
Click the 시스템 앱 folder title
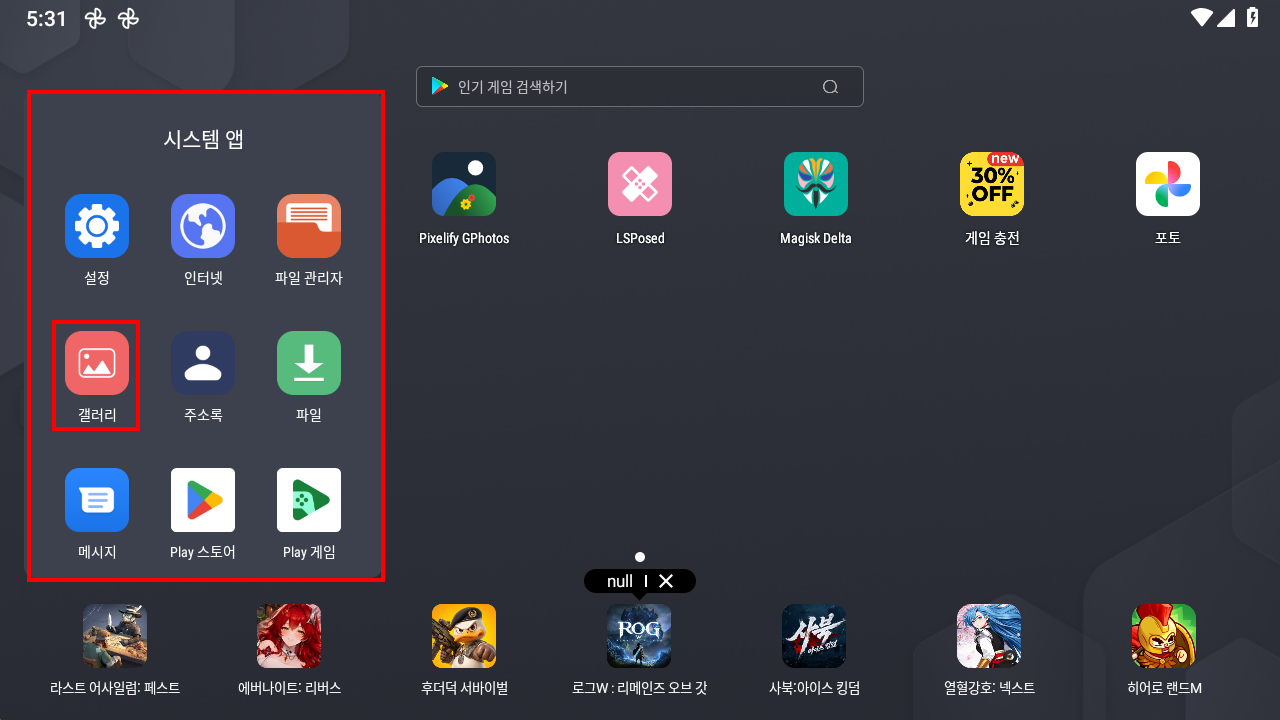[x=204, y=139]
